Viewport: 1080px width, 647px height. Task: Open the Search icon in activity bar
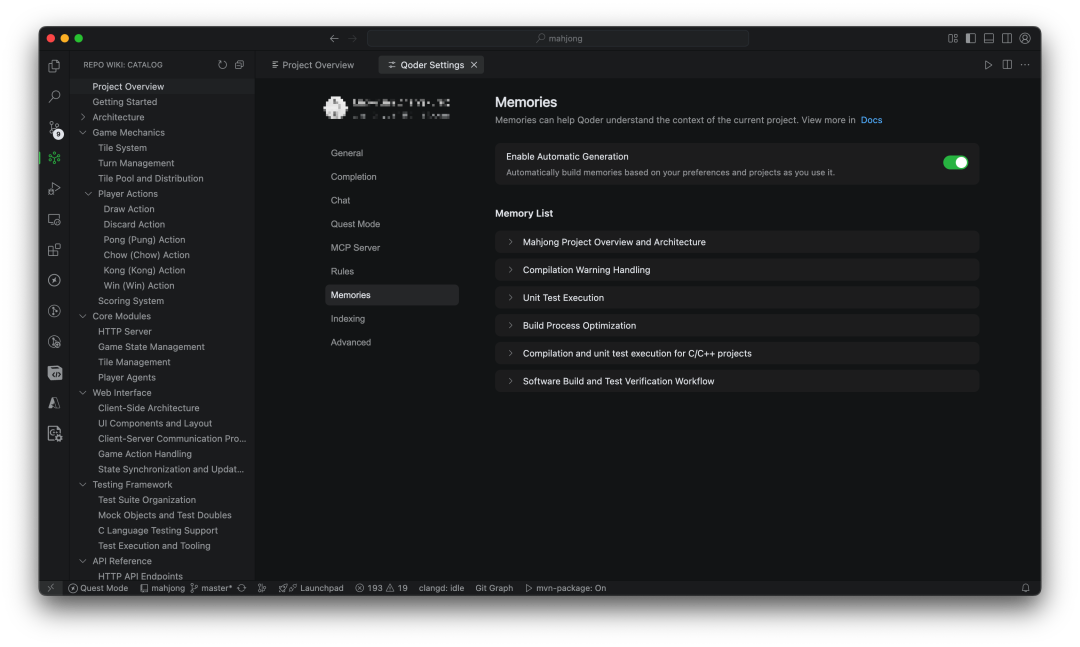(x=54, y=97)
